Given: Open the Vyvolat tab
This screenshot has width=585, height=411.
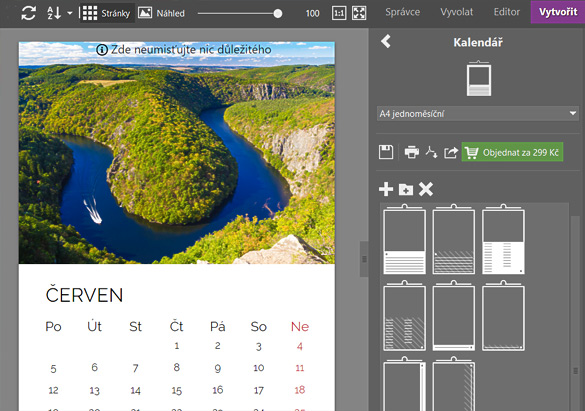Looking at the screenshot, I should (x=457, y=12).
